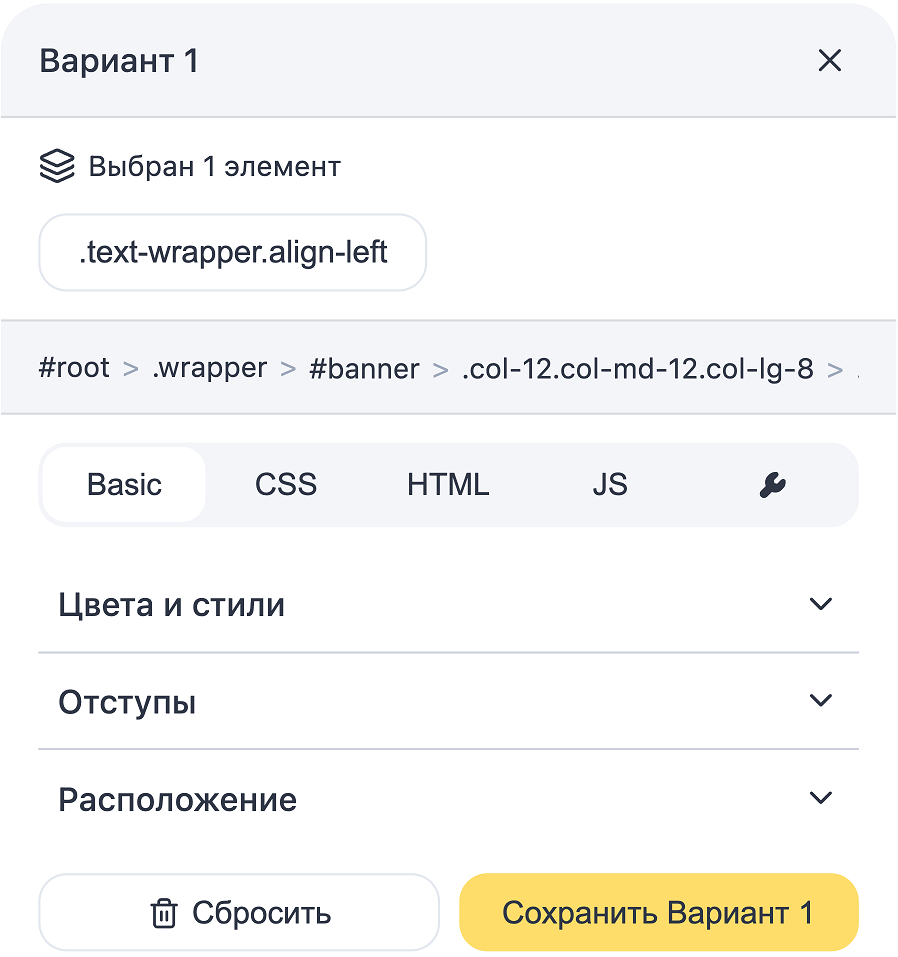Open the CSS tab
The height and width of the screenshot is (957, 898).
click(x=286, y=485)
